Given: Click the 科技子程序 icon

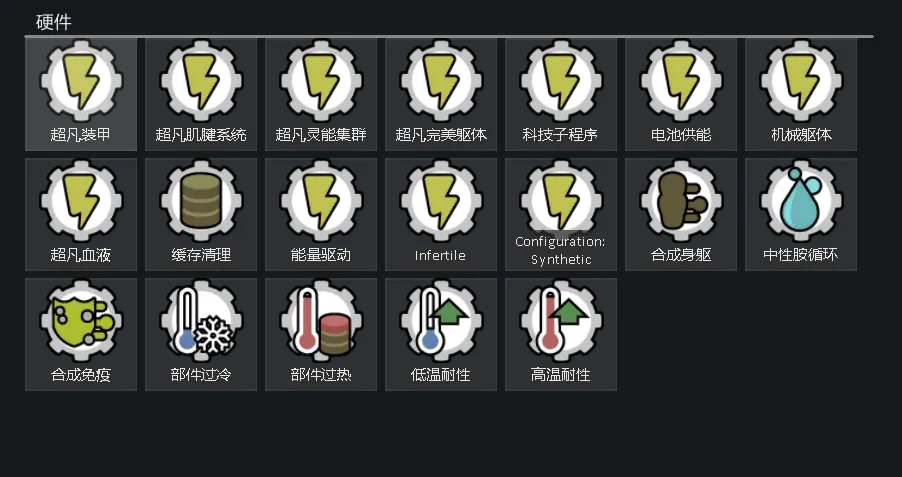Looking at the screenshot, I should (x=561, y=82).
